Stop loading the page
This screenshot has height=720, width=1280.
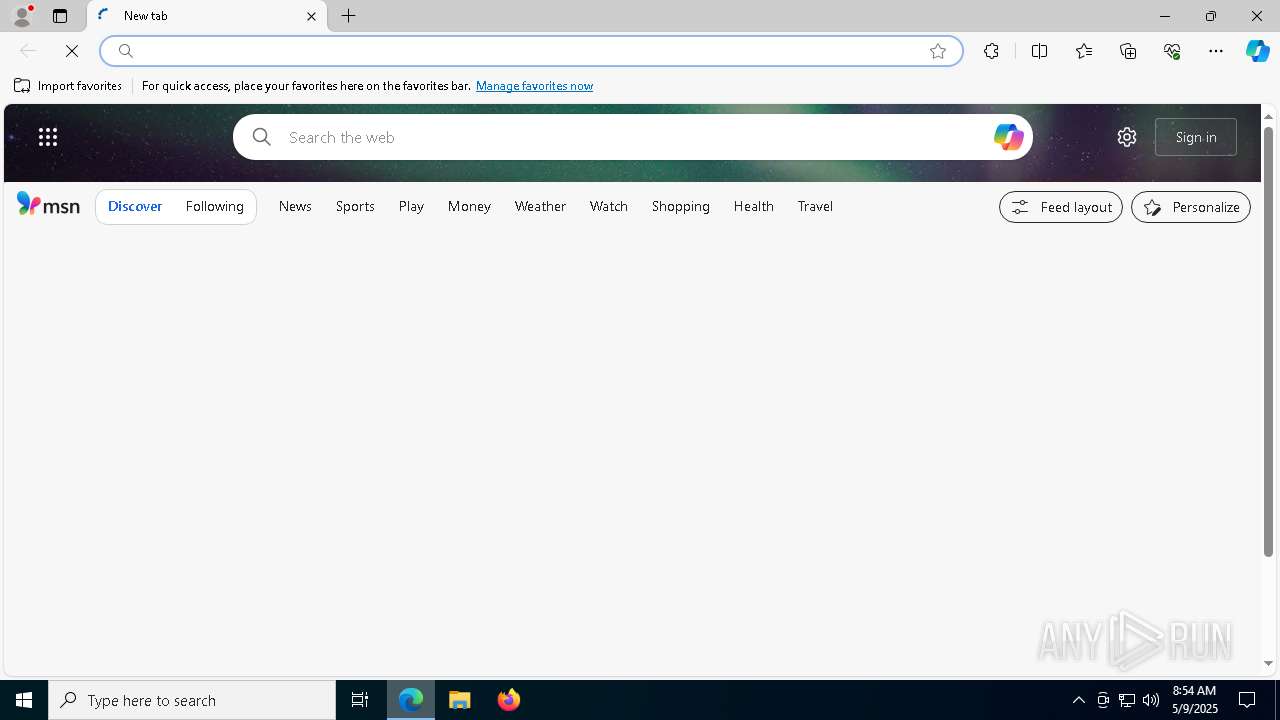72,51
